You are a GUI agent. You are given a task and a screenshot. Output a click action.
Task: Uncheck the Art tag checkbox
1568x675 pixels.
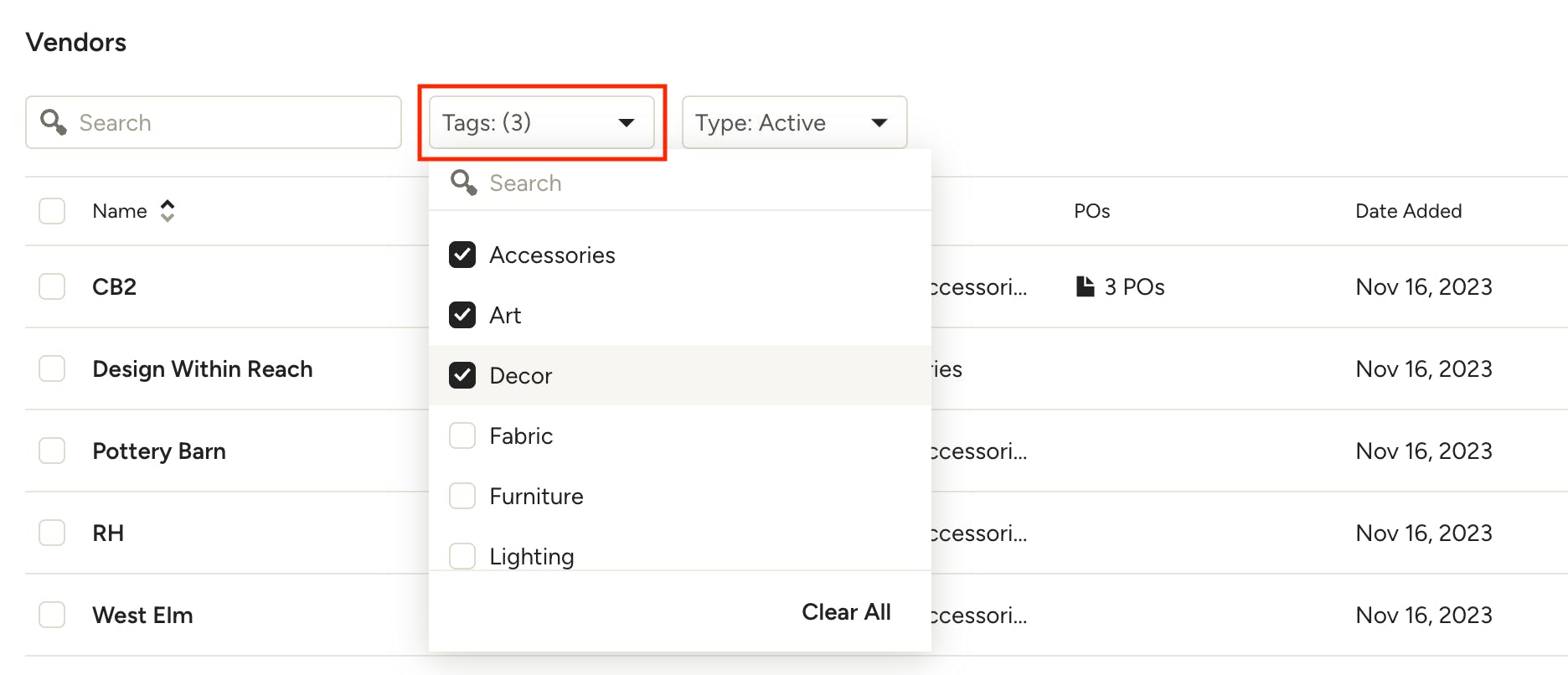[x=462, y=315]
